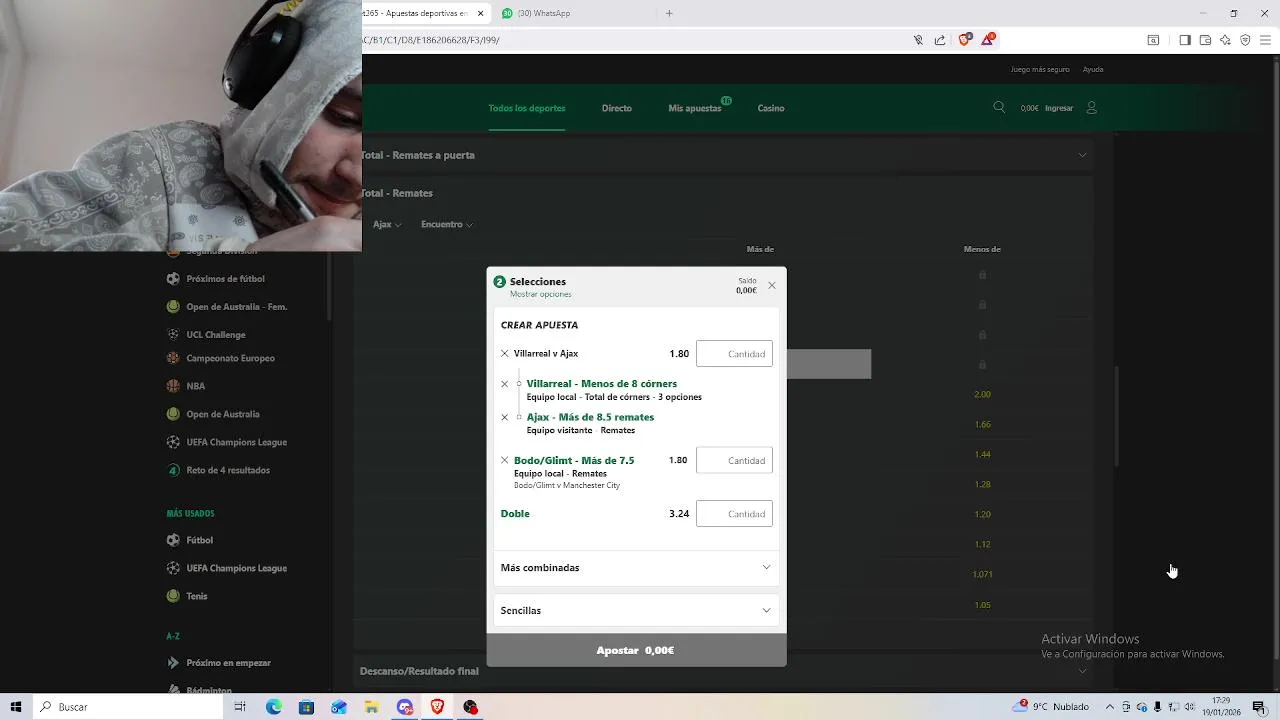The width and height of the screenshot is (1280, 720).
Task: Remove the Bodo/Glimt Más de 7.5 selection
Action: (504, 461)
